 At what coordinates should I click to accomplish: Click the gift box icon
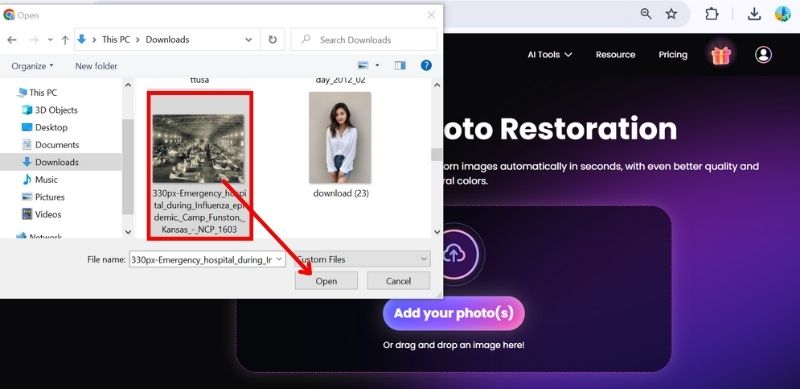coord(721,55)
